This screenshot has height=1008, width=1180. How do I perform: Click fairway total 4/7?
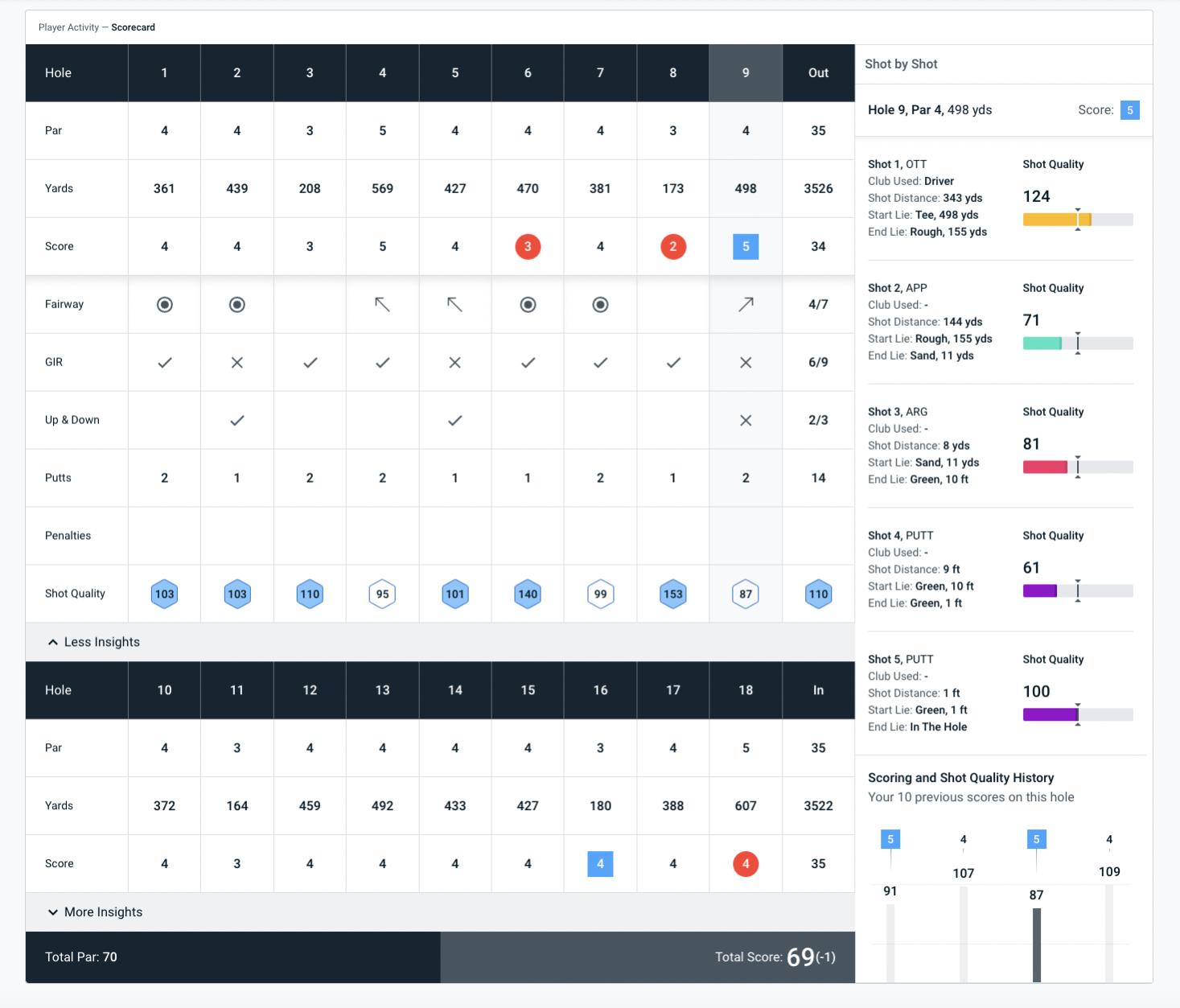coord(818,304)
